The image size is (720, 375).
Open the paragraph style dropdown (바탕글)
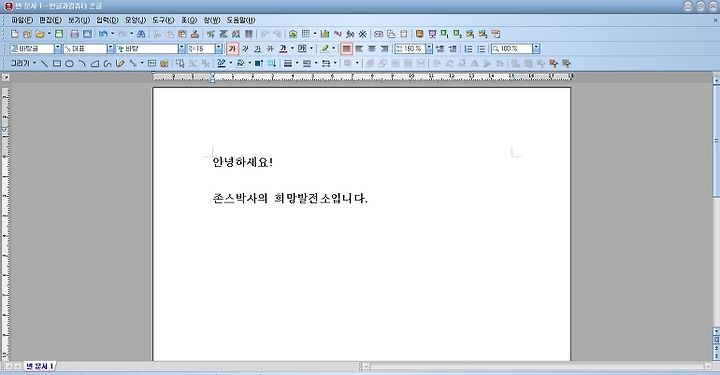pos(58,49)
